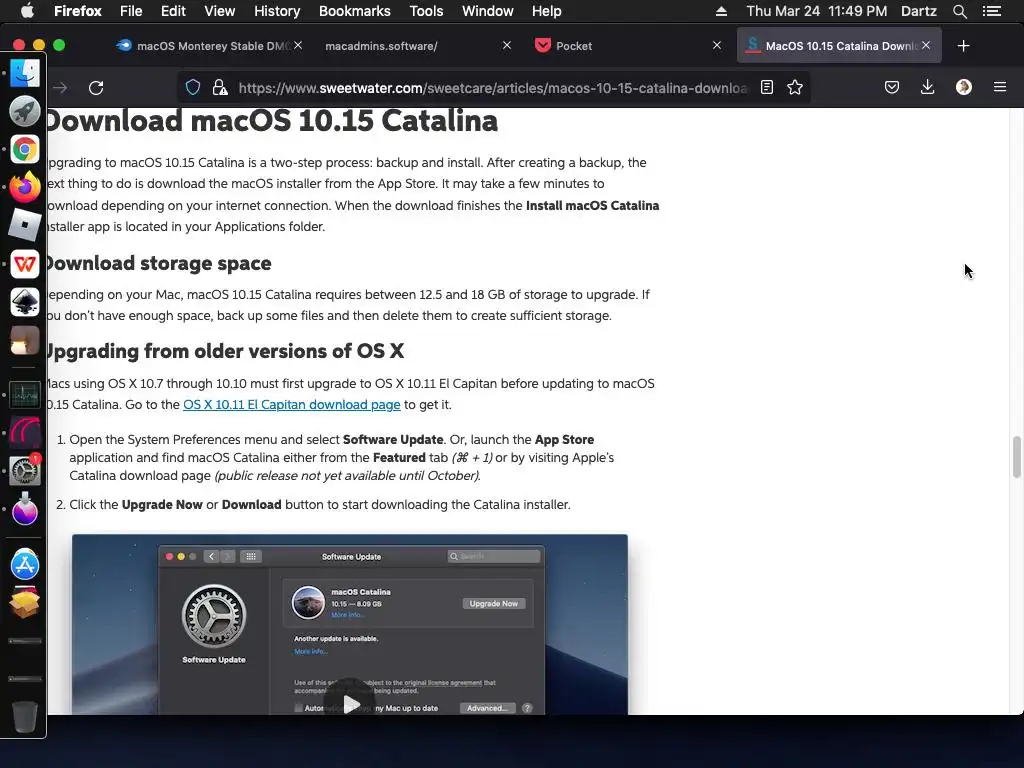This screenshot has width=1024, height=768.
Task: Open the File menu
Action: tap(131, 11)
